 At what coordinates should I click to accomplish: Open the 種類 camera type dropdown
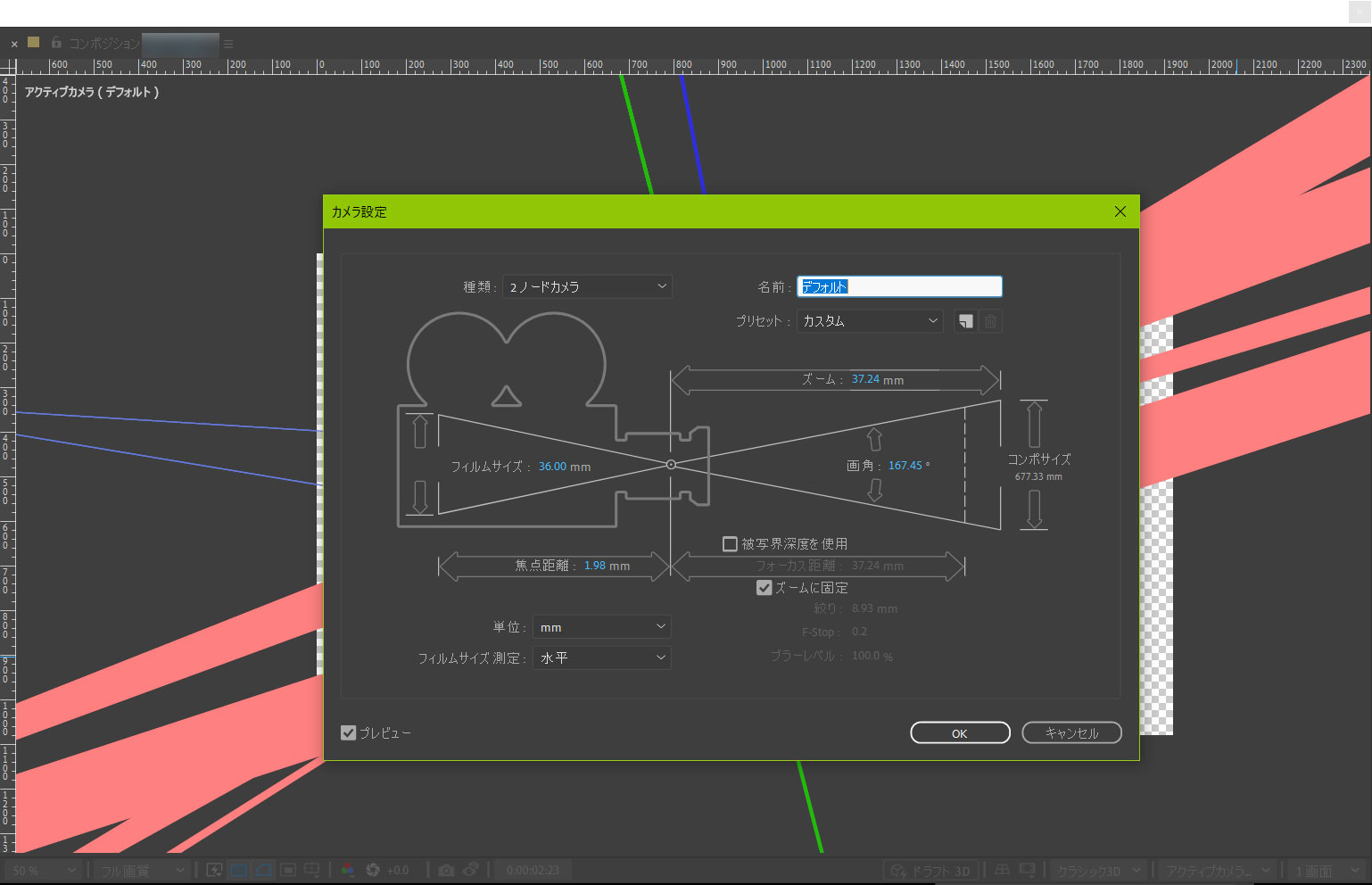click(x=587, y=286)
